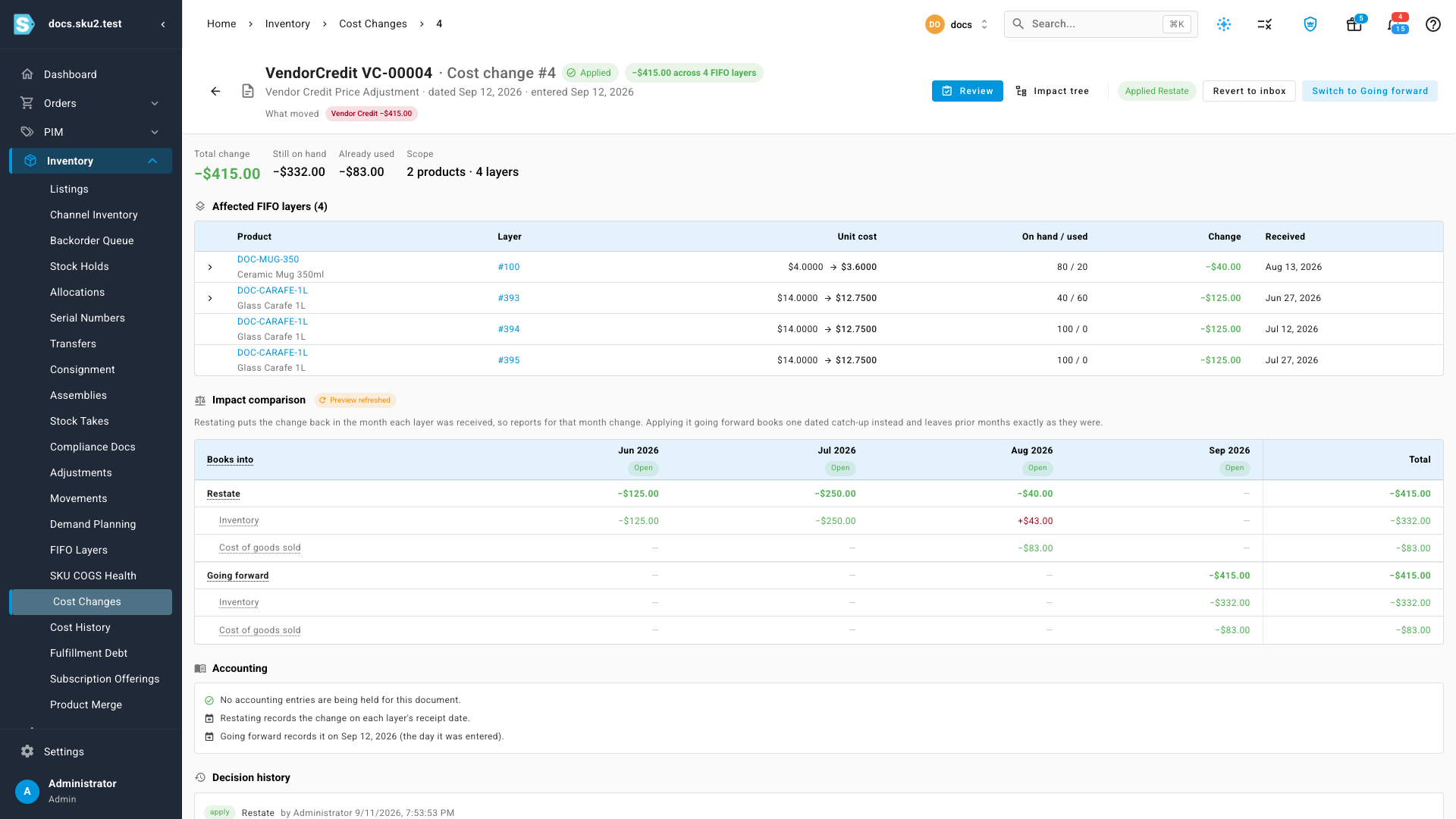Expand the DOC-MUG-350 layer row
This screenshot has width=1456, height=819.
click(210, 267)
